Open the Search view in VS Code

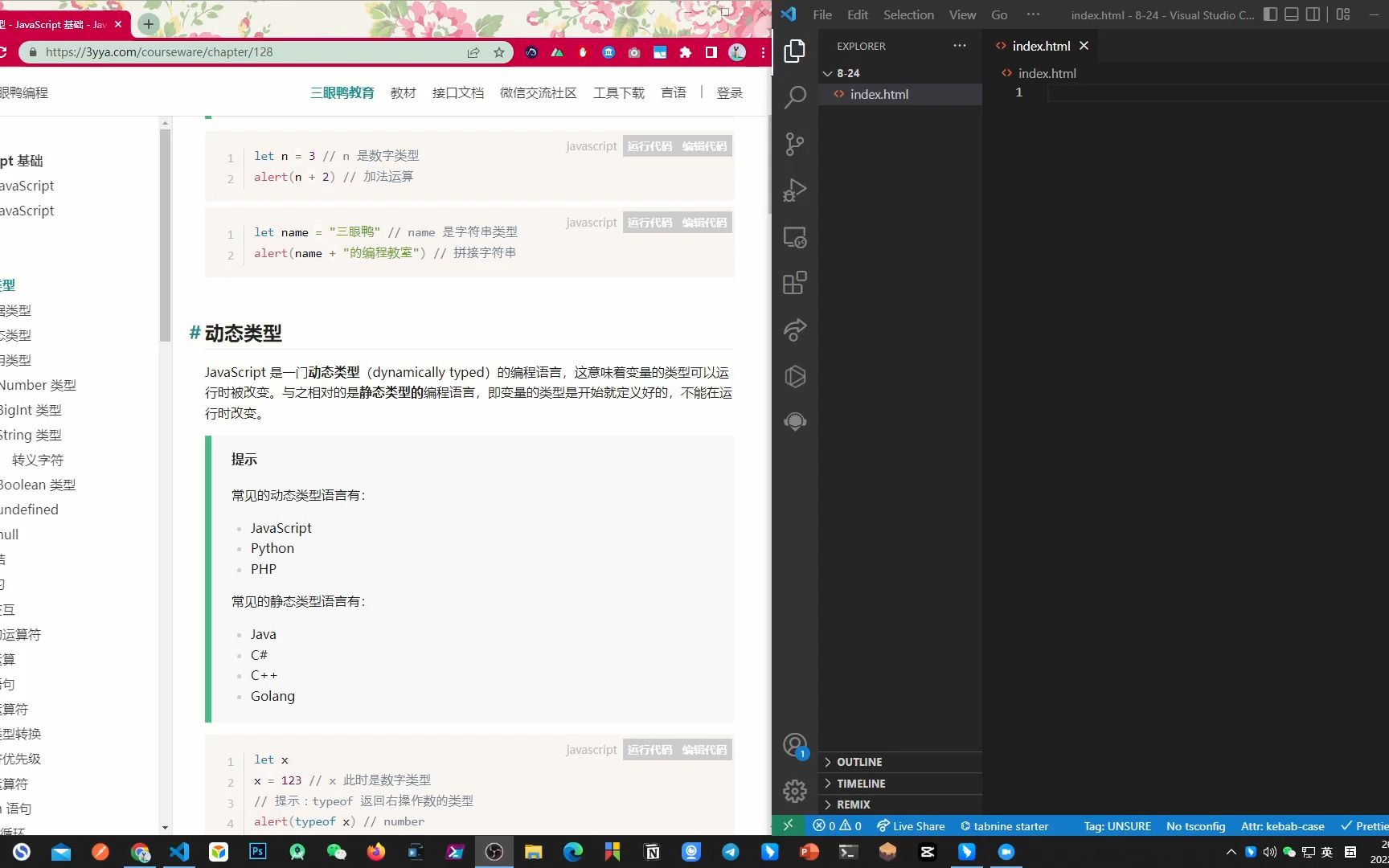(x=795, y=96)
